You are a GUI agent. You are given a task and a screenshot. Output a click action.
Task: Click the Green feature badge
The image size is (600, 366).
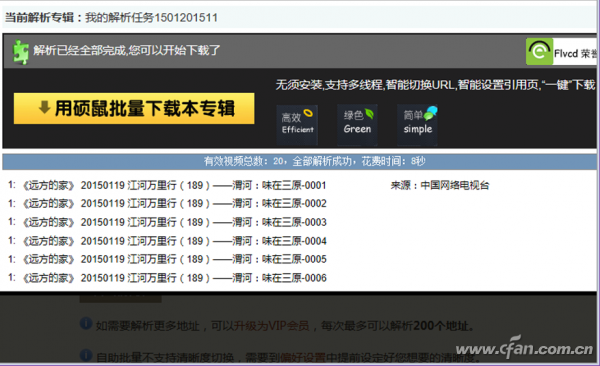tap(357, 124)
